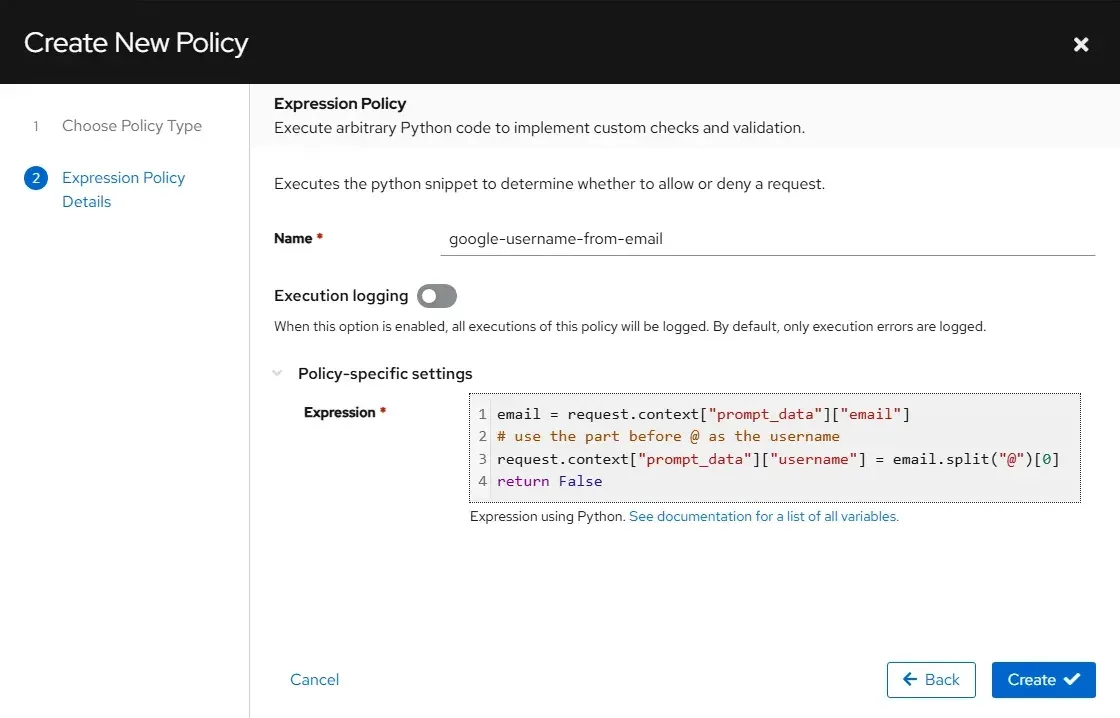Click the Back button
This screenshot has height=718, width=1120.
931,679
